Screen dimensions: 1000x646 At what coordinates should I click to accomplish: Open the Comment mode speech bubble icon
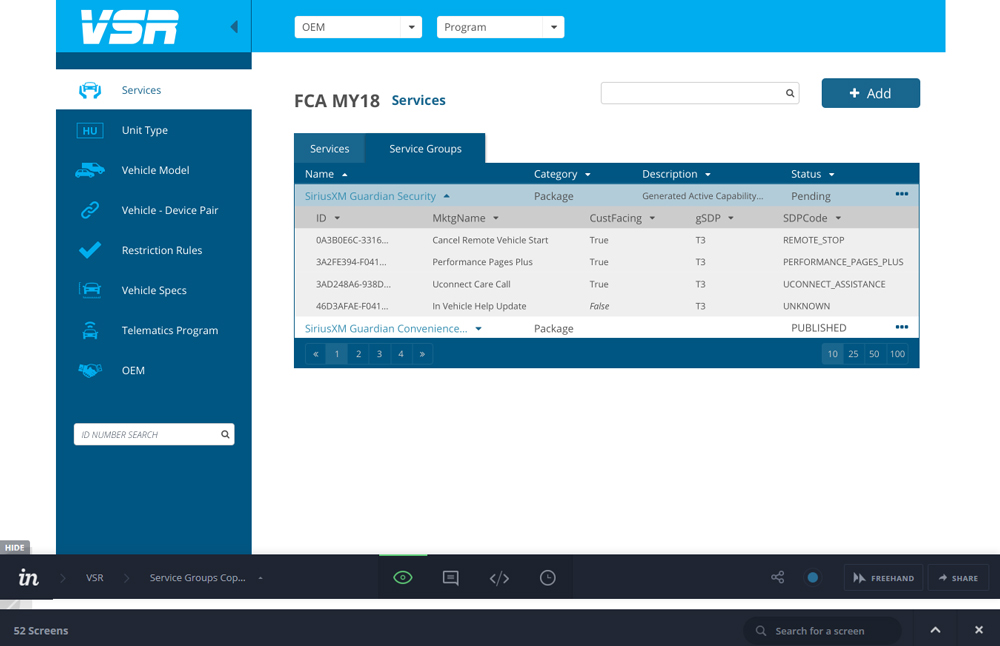451,578
